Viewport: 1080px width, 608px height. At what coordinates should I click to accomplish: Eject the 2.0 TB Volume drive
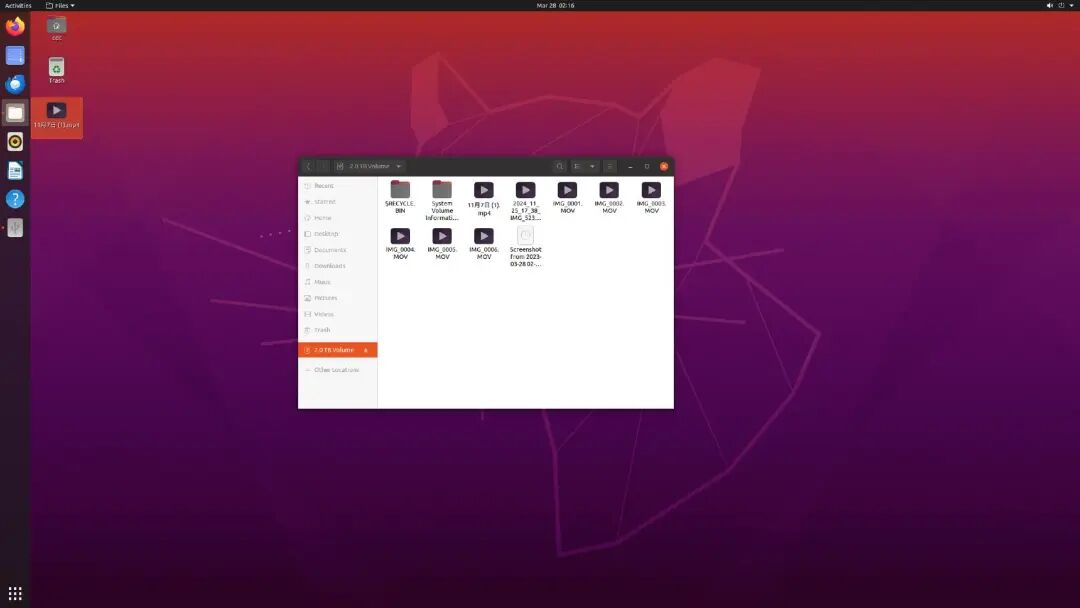coord(366,350)
